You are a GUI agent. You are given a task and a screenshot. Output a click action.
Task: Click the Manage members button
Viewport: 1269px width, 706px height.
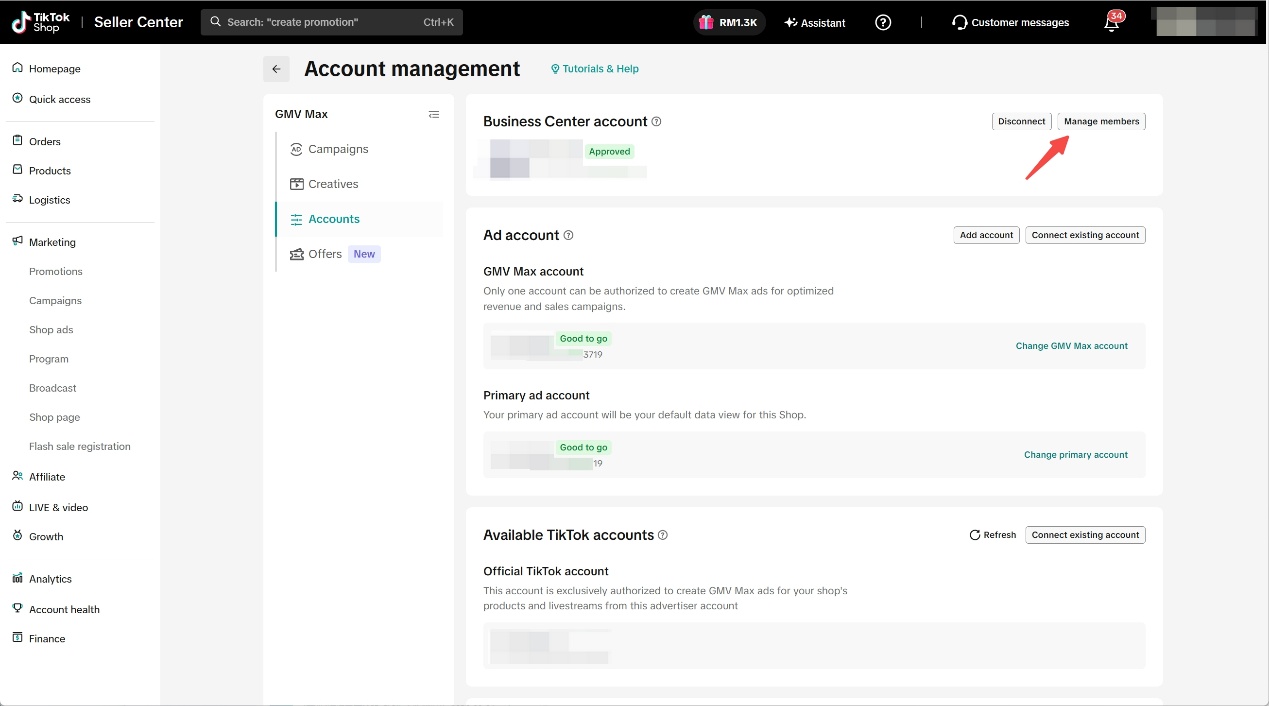click(1101, 121)
